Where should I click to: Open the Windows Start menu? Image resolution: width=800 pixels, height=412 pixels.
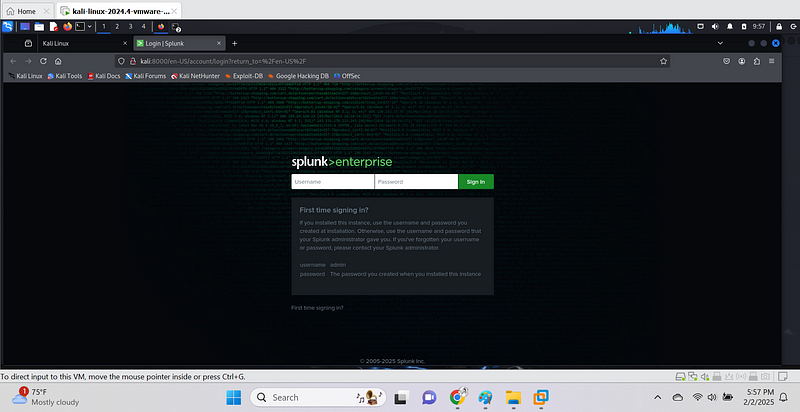(x=234, y=397)
